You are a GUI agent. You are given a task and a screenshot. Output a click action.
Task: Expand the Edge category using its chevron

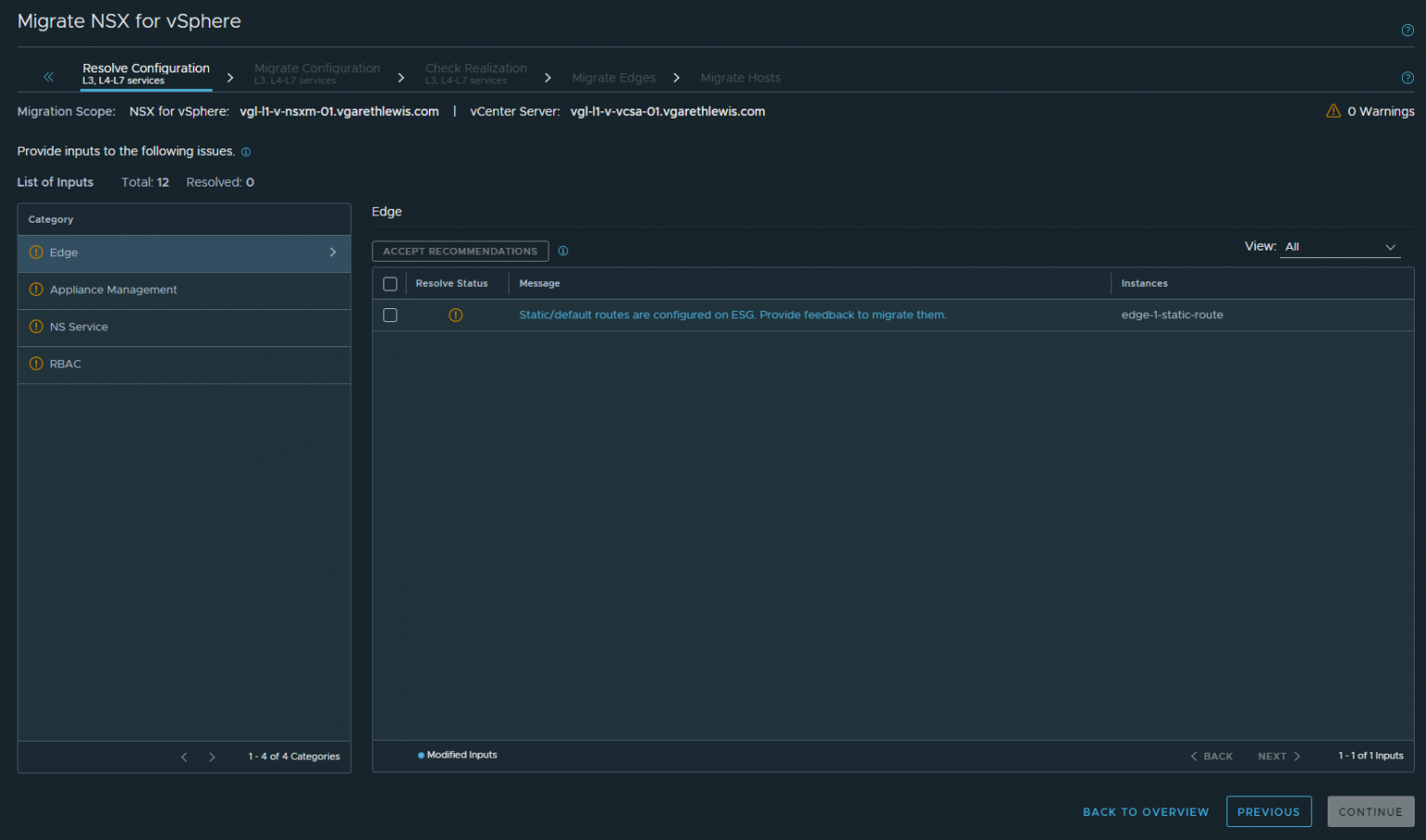[332, 252]
